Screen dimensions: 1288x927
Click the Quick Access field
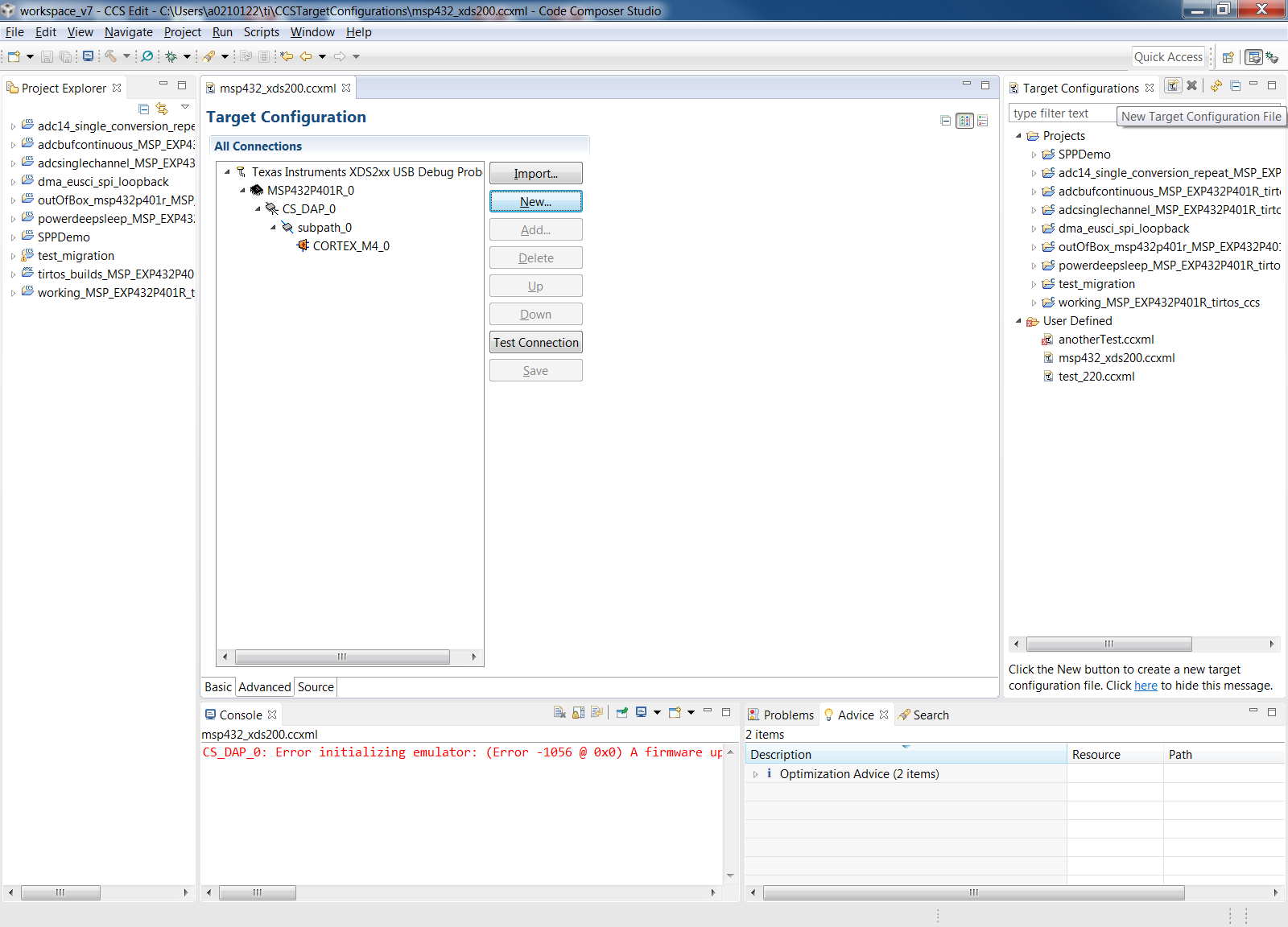click(x=1168, y=57)
